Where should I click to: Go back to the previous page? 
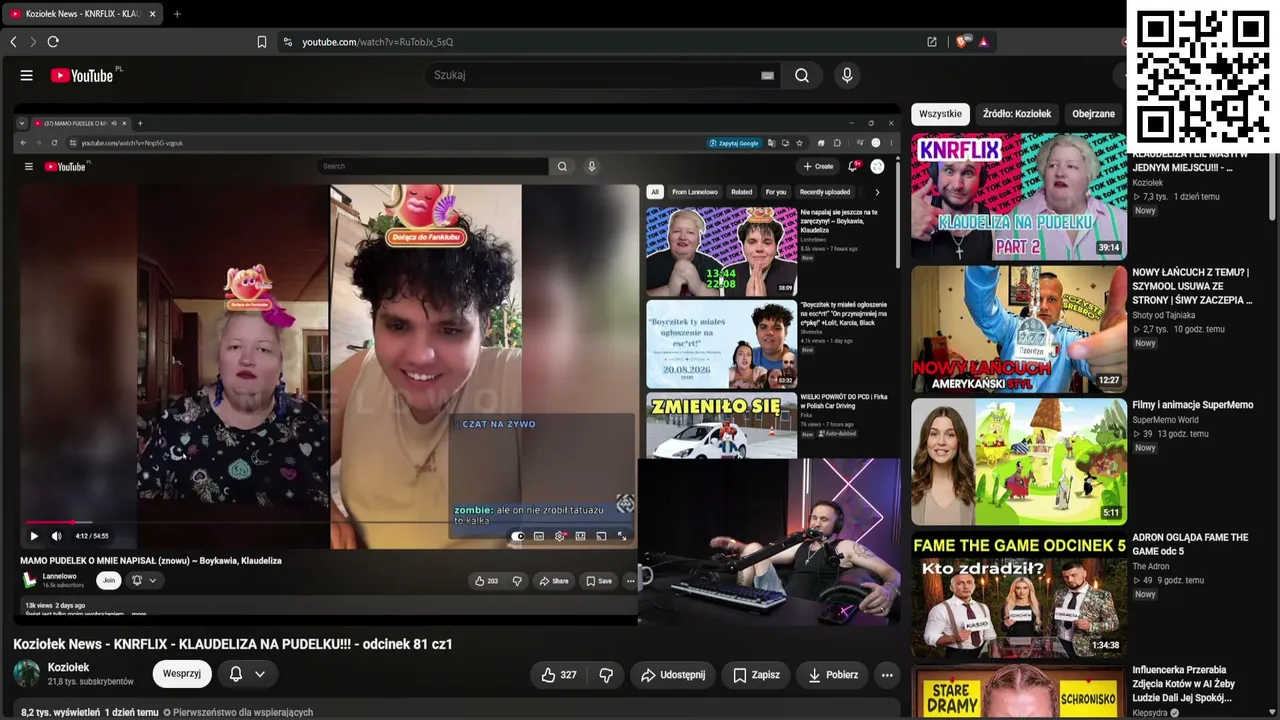[13, 42]
